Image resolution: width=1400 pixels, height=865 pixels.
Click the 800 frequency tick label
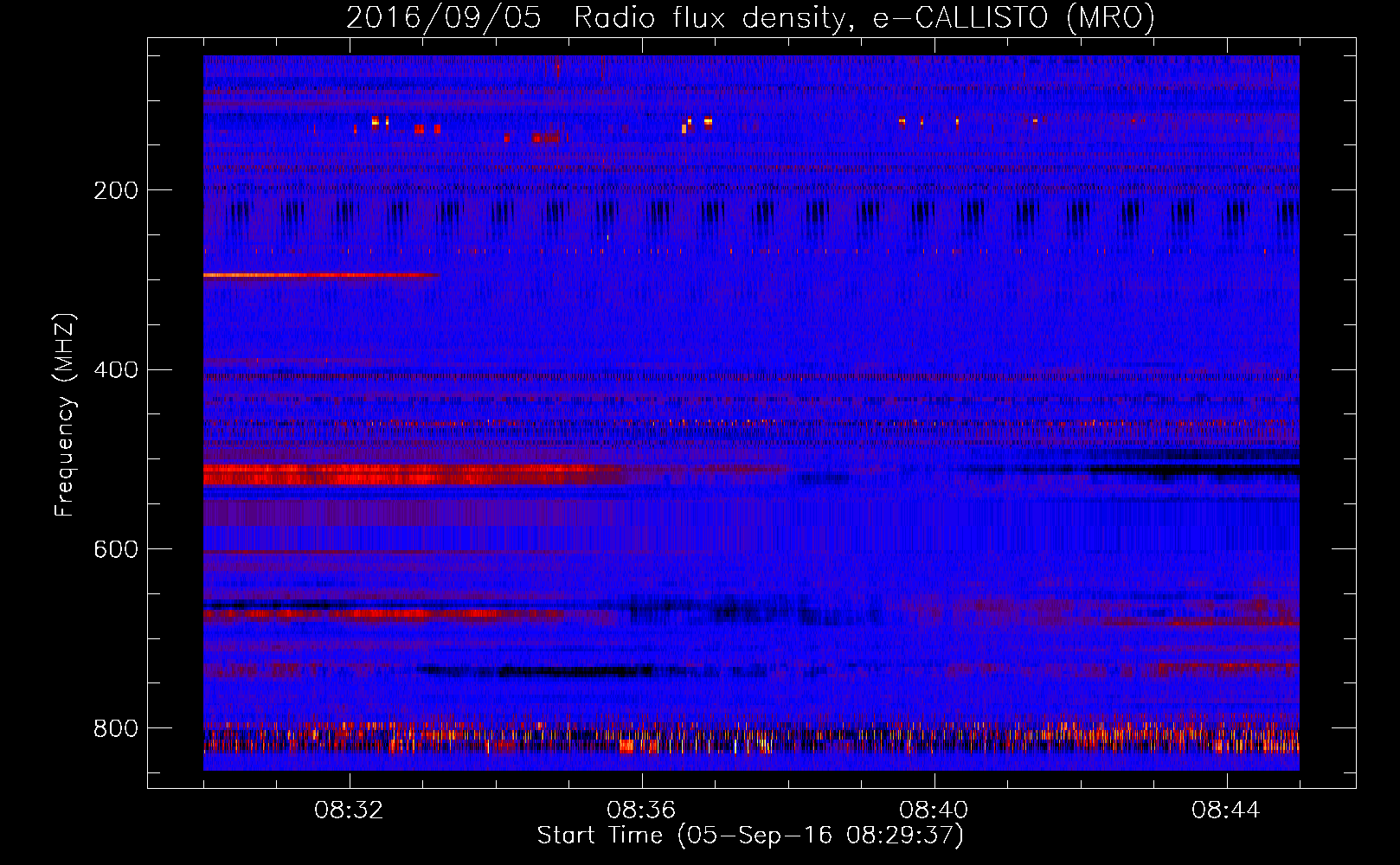coord(116,728)
